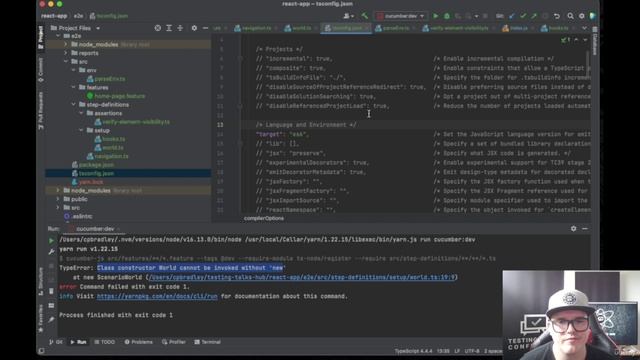Viewport: 640px width, 360px height.
Task: Close the tsconfig.json editor tab
Action: coord(367,28)
